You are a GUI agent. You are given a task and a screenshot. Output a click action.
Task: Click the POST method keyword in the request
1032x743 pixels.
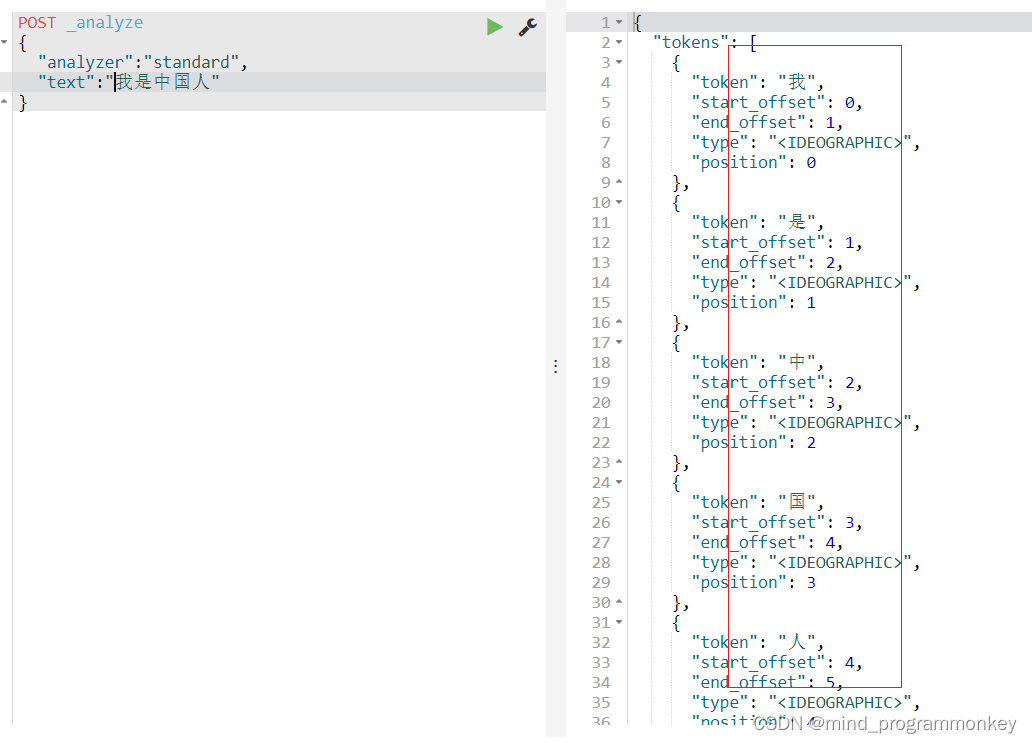[38, 22]
